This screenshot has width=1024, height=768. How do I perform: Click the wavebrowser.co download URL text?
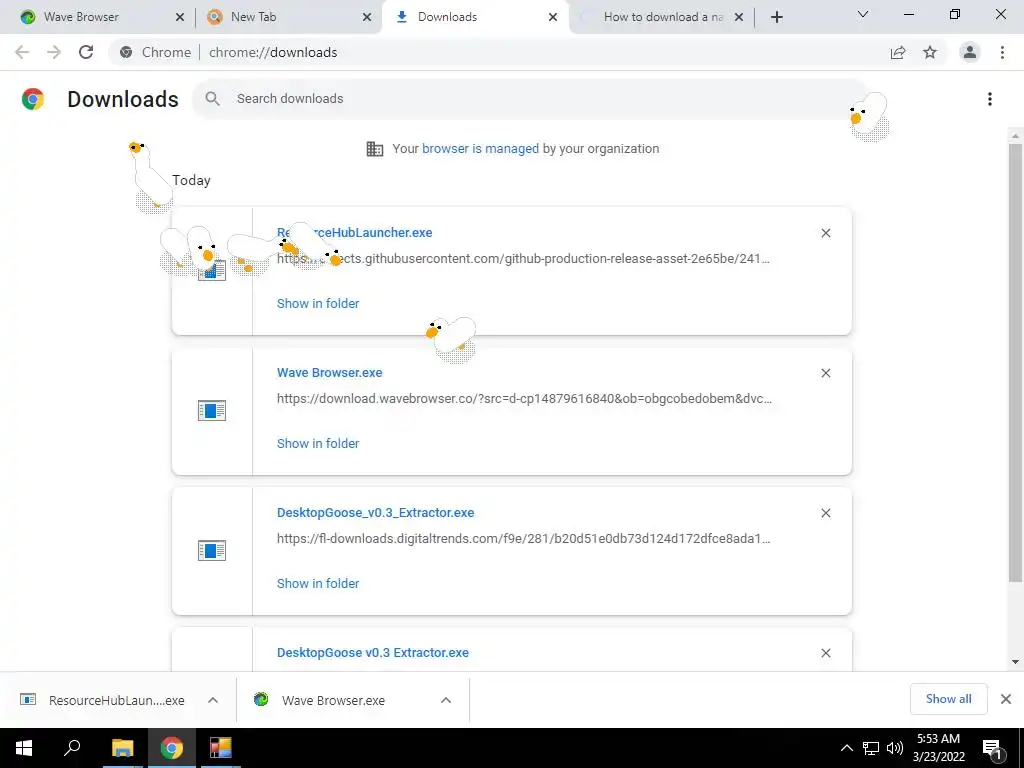(524, 398)
